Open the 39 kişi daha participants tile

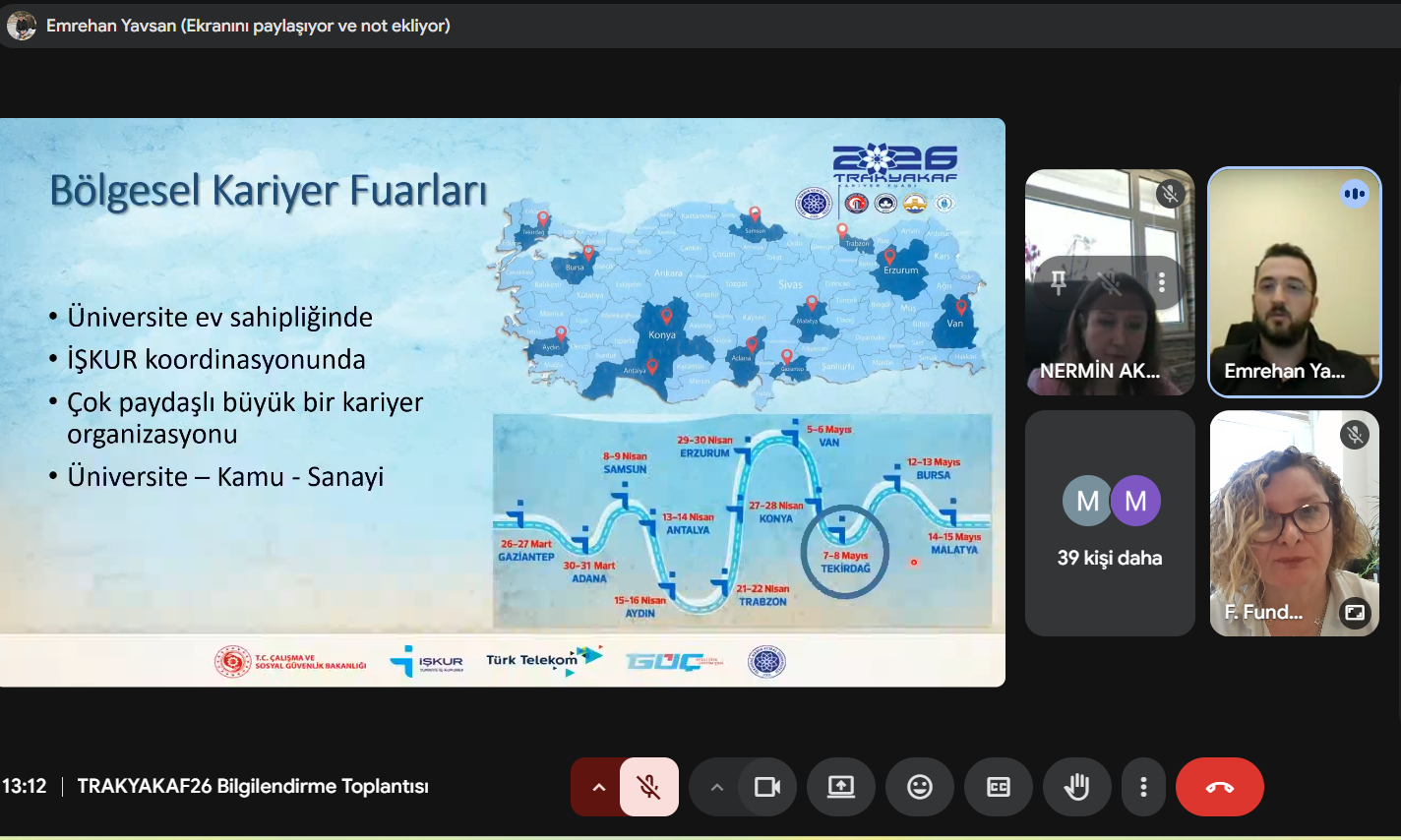(x=1110, y=523)
